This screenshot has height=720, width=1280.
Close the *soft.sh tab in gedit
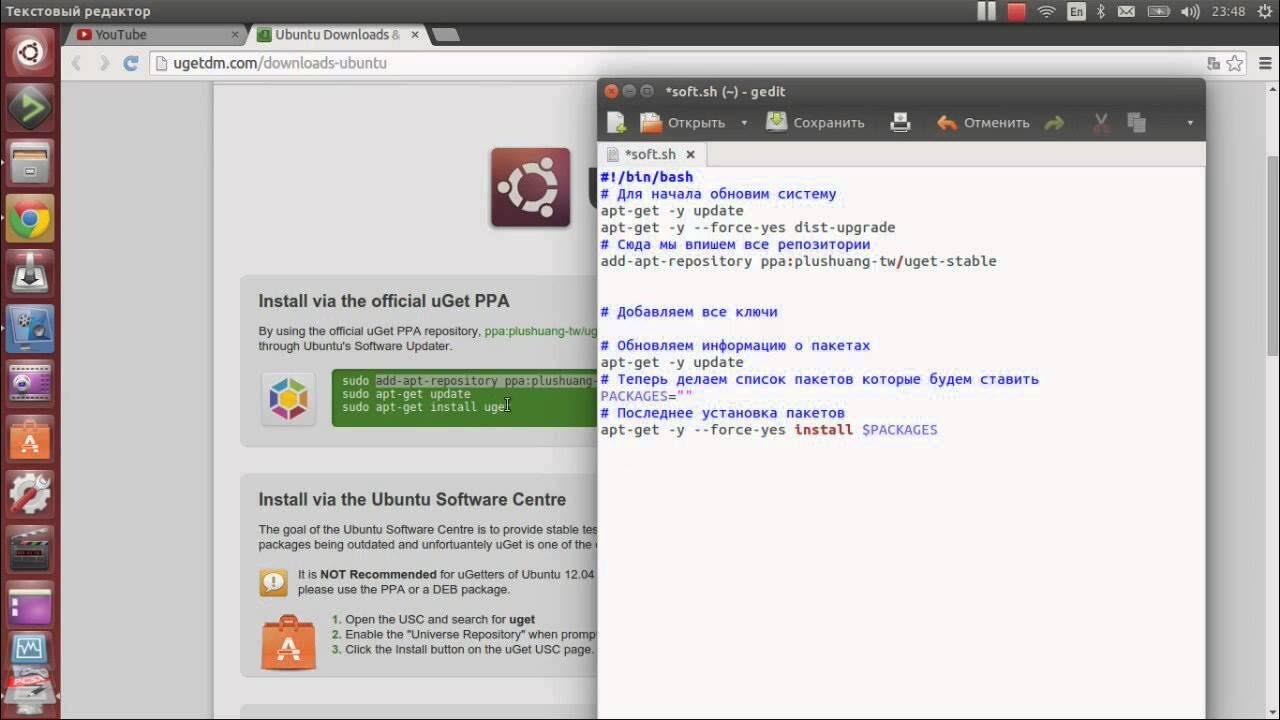pyautogui.click(x=690, y=154)
